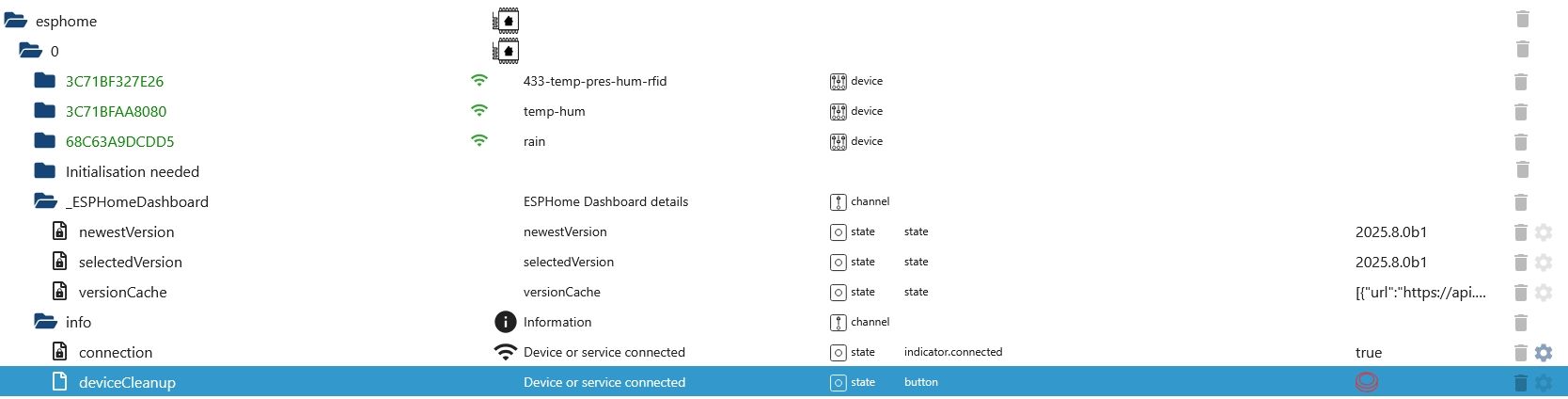The image size is (1568, 399).
Task: Collapse the info channel folder
Action: [x=44, y=322]
